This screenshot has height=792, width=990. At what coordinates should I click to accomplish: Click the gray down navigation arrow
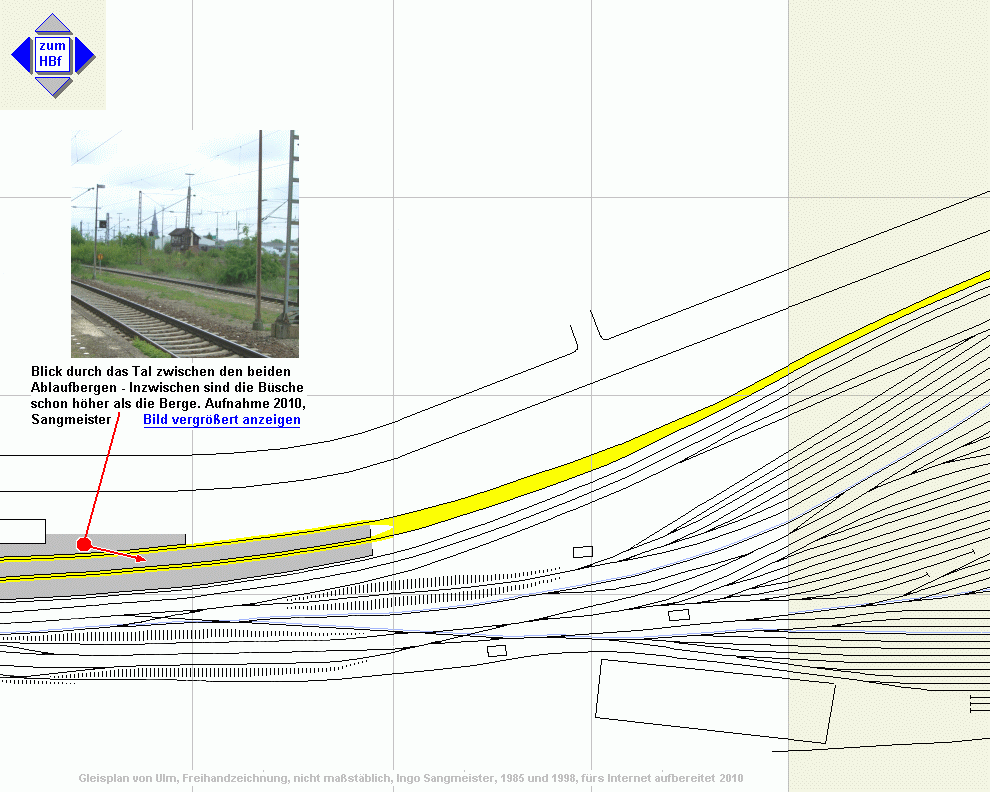[x=52, y=87]
